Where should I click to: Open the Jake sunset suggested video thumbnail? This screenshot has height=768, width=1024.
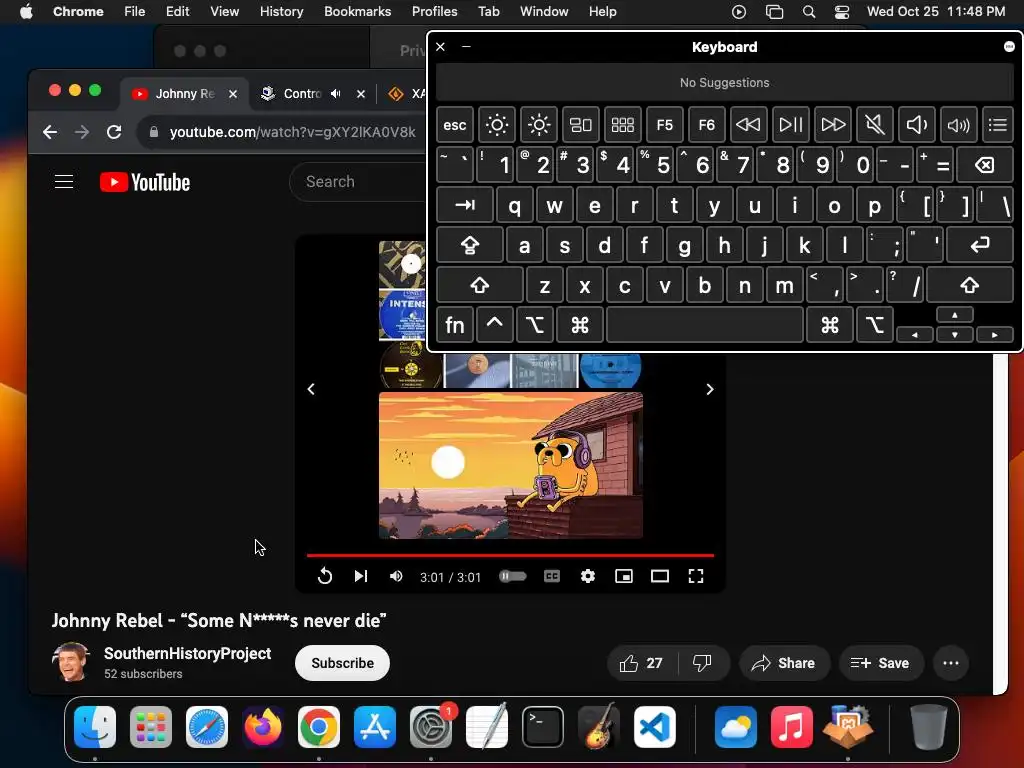[x=511, y=466]
